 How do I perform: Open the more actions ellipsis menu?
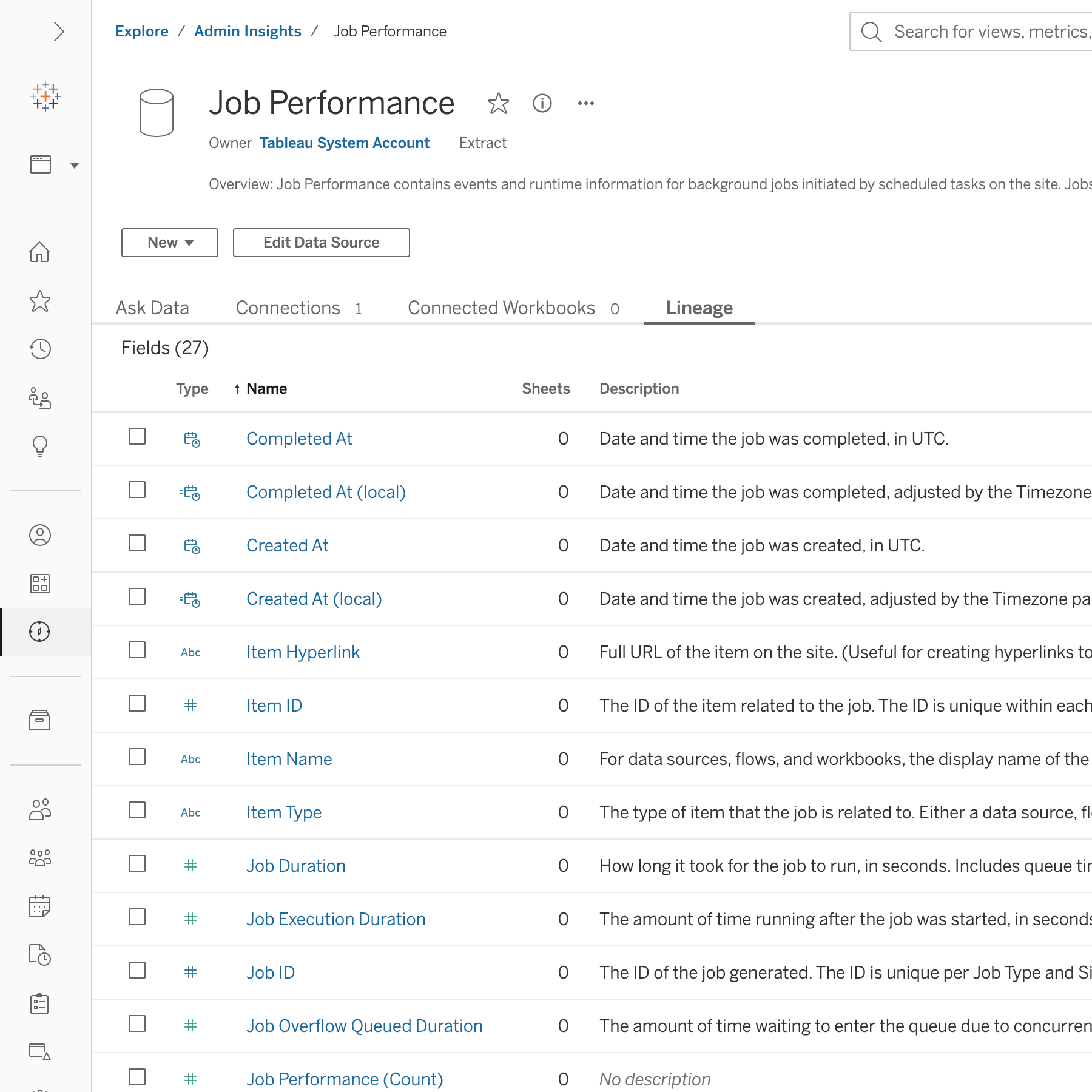pyautogui.click(x=585, y=104)
